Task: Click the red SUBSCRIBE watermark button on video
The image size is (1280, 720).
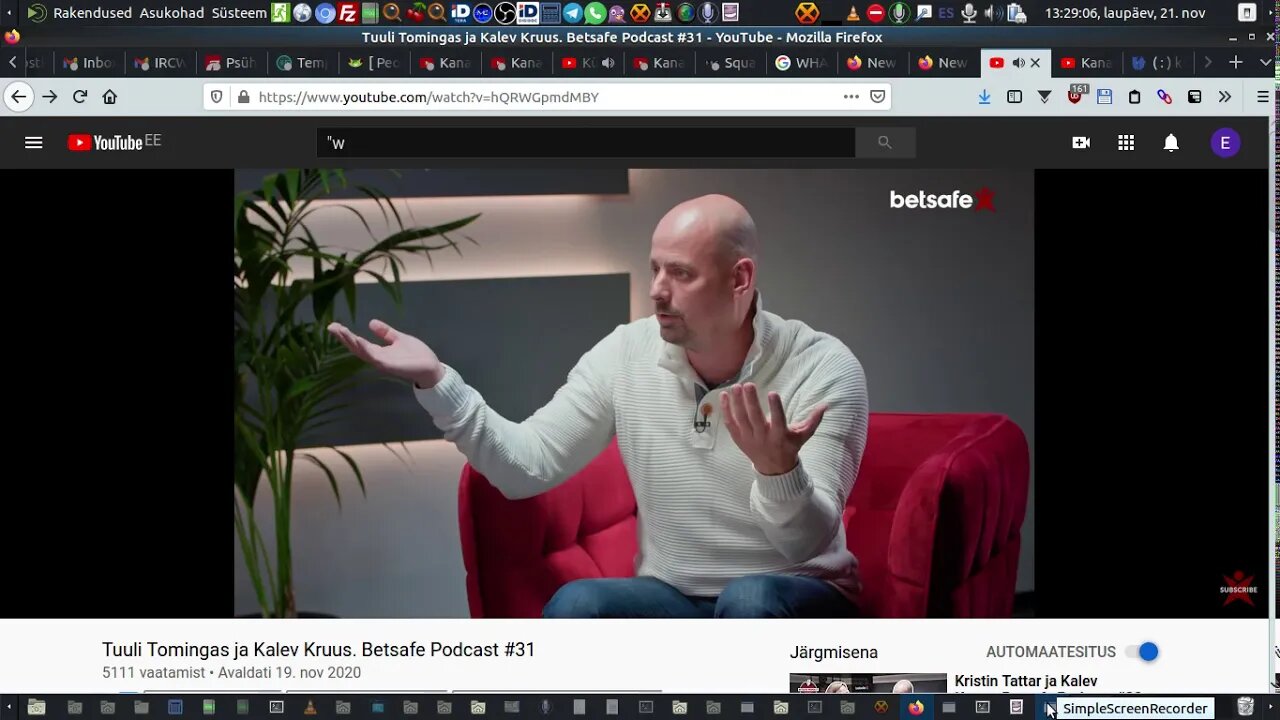Action: click(1238, 587)
